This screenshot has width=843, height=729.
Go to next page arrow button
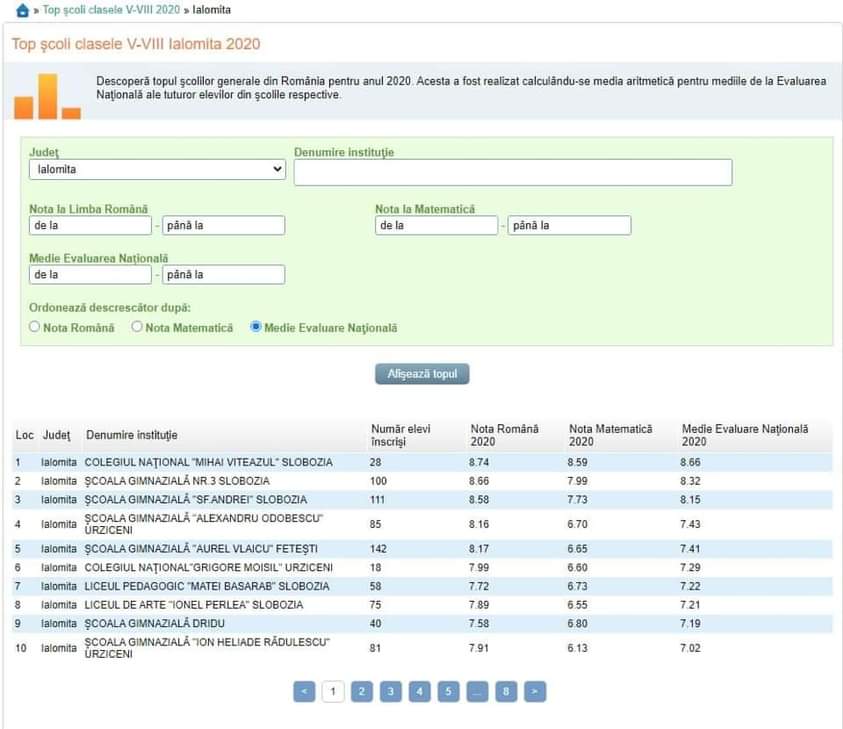pos(536,691)
